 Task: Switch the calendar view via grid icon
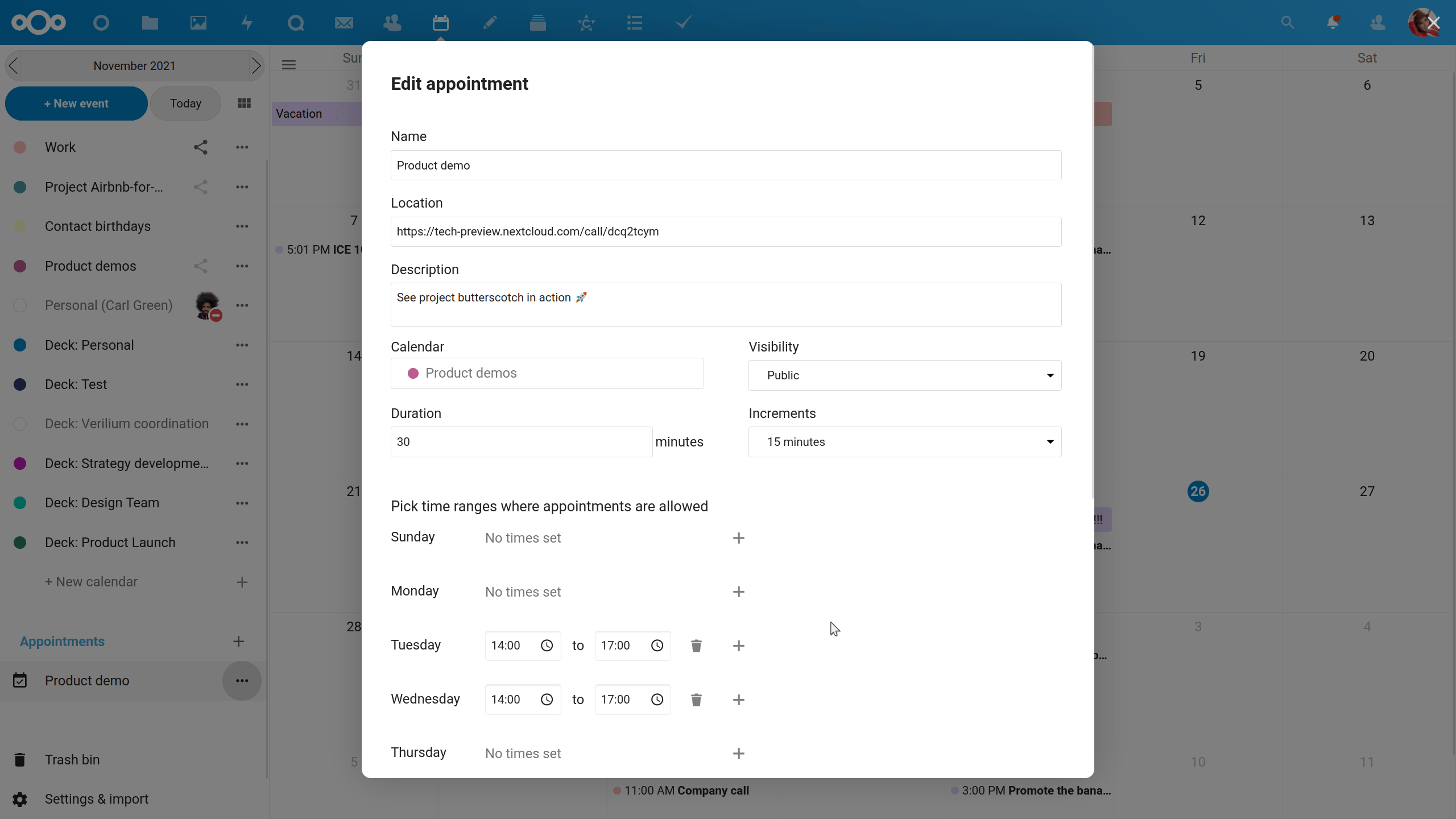coord(244,103)
